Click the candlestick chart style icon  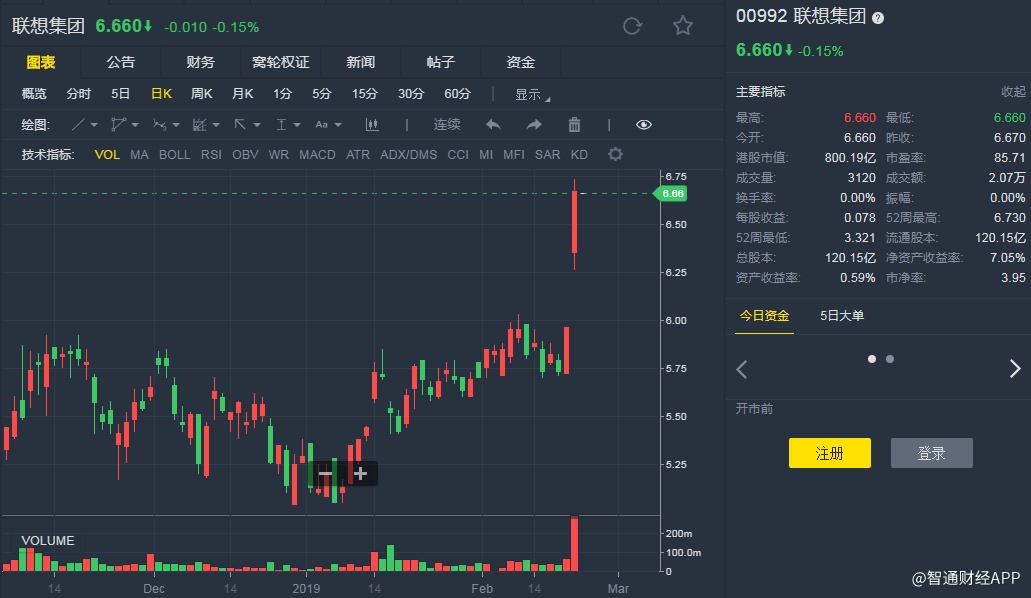pos(372,124)
